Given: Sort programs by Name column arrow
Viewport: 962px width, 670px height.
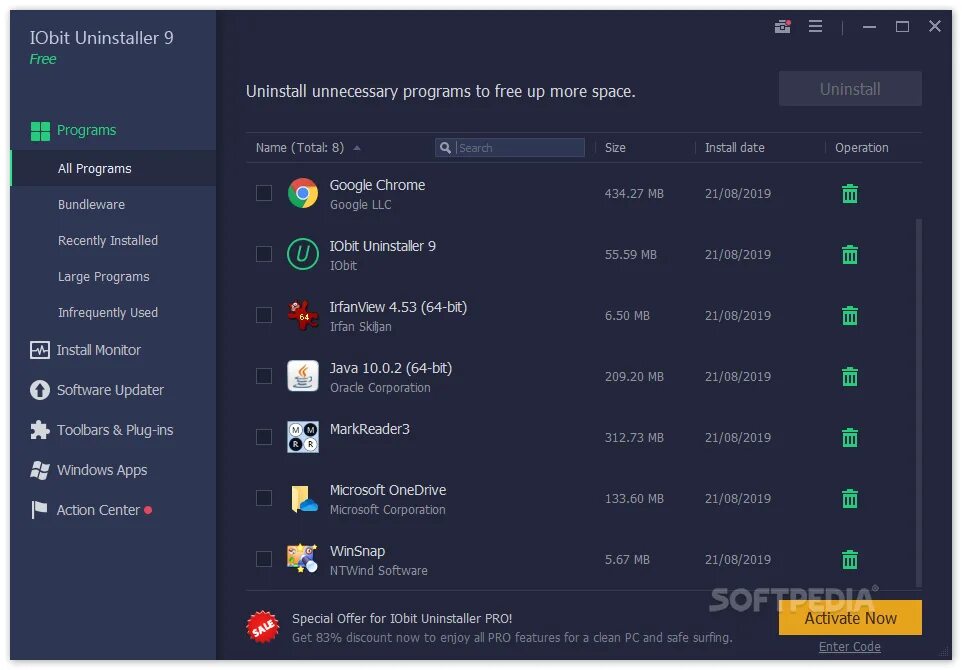Looking at the screenshot, I should coord(357,148).
